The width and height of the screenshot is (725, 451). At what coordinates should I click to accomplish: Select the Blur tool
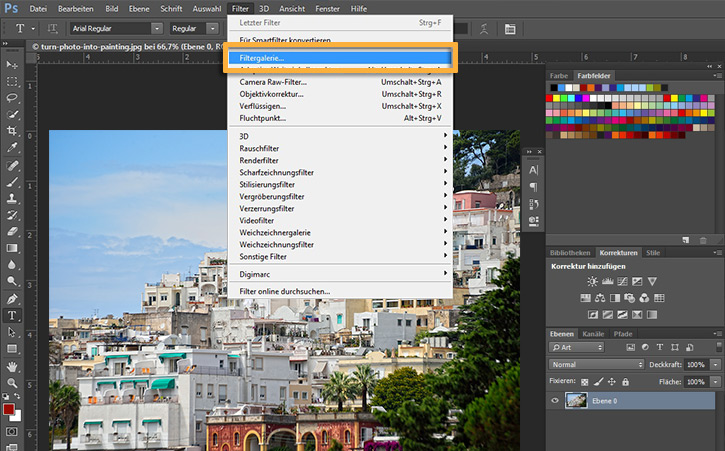pos(12,265)
